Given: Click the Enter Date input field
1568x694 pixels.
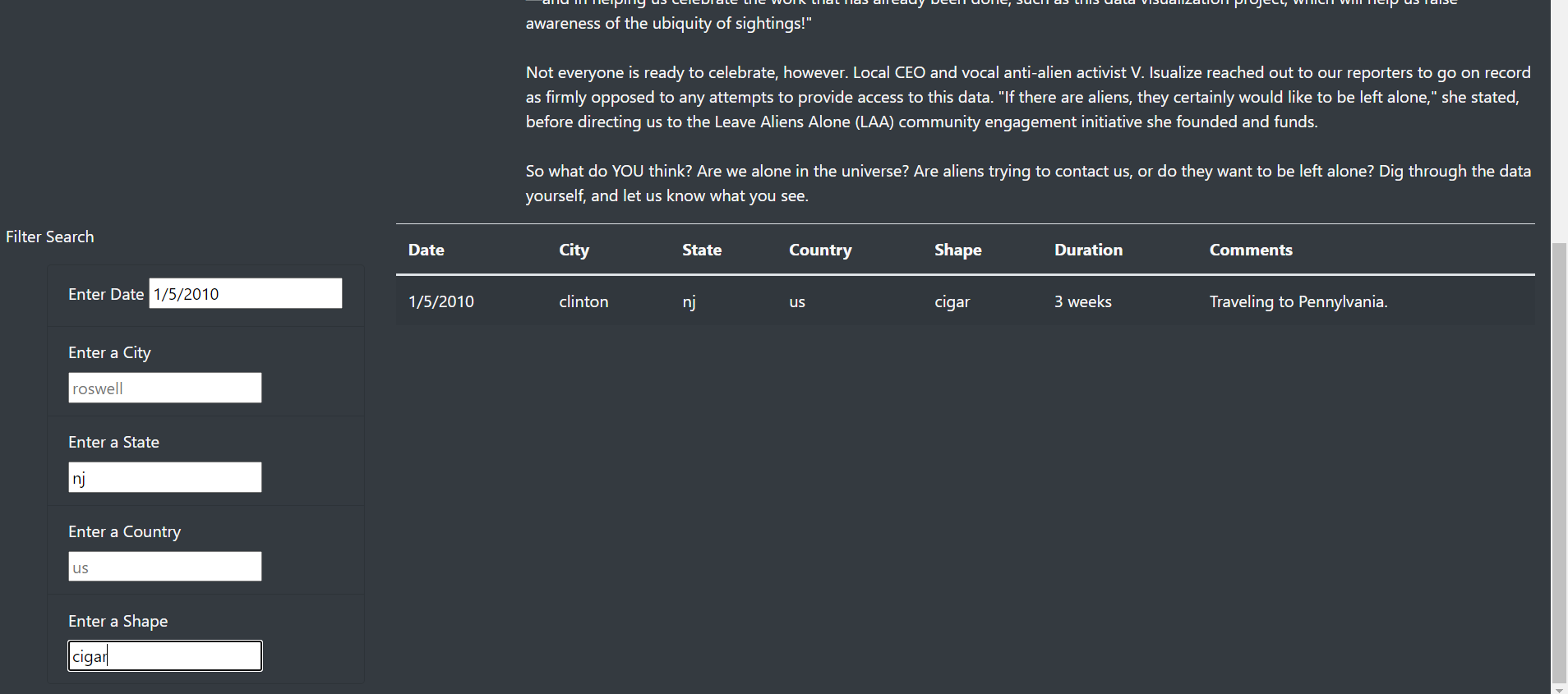Looking at the screenshot, I should tap(246, 293).
